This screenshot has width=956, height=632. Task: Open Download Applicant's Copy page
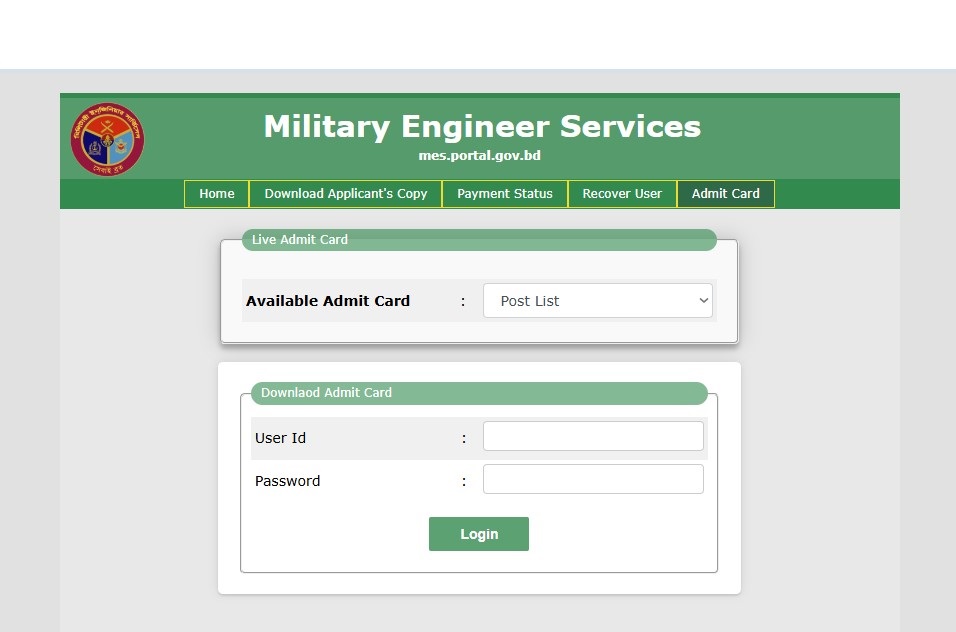point(346,194)
